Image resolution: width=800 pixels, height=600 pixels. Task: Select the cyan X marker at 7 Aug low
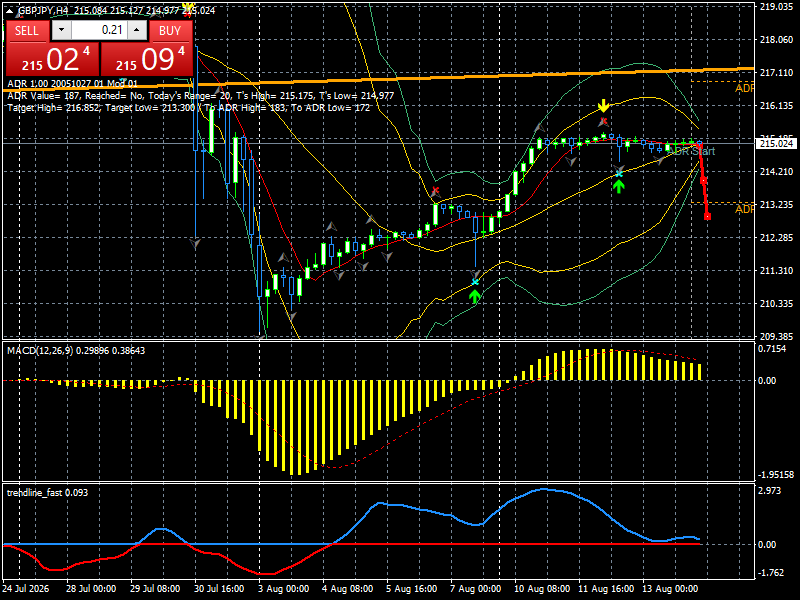pyautogui.click(x=475, y=282)
